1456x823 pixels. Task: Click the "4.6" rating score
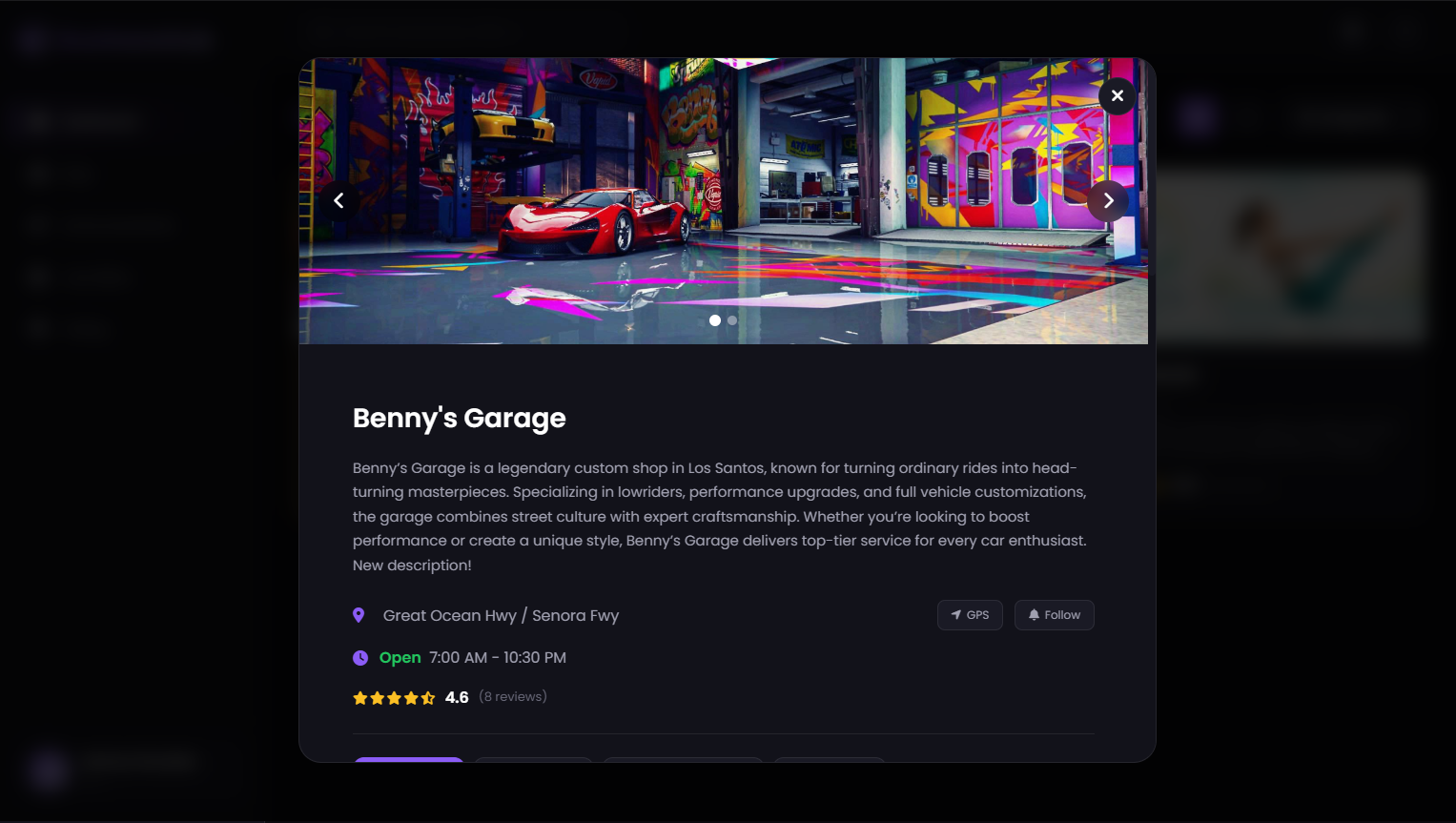[x=457, y=697]
